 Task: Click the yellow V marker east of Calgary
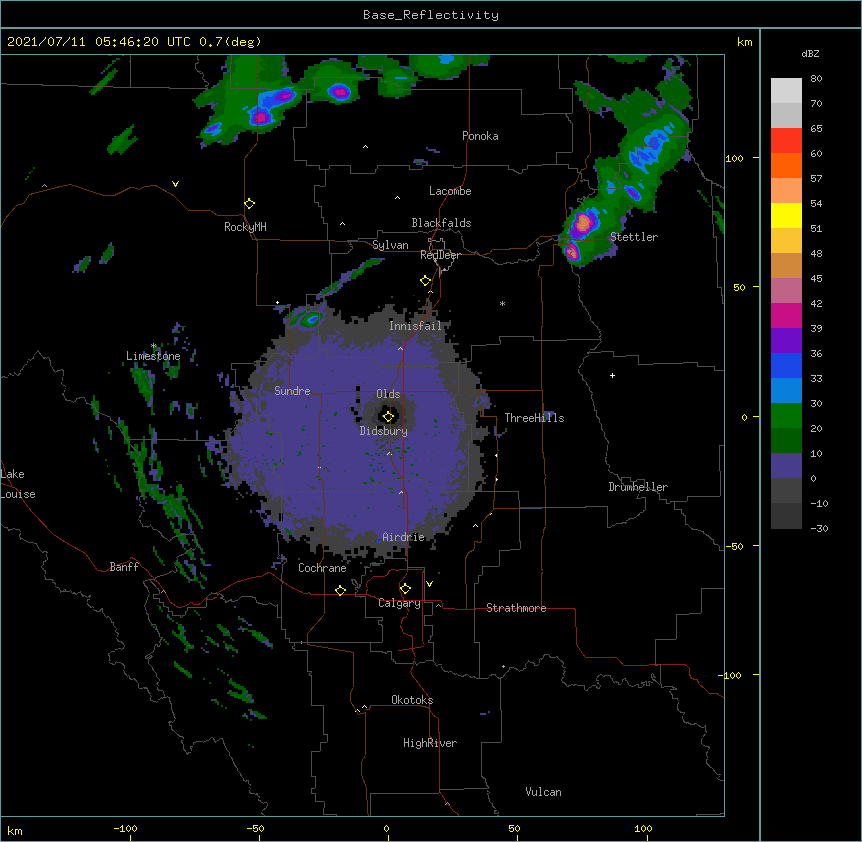(429, 584)
